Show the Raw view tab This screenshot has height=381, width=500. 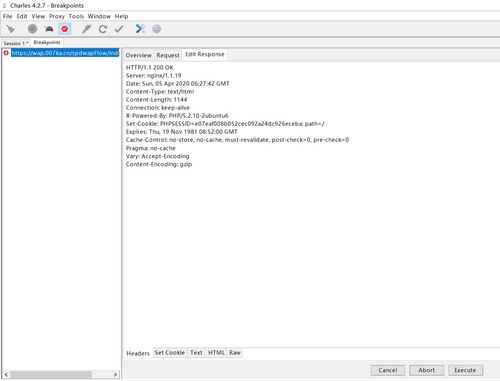pos(235,353)
